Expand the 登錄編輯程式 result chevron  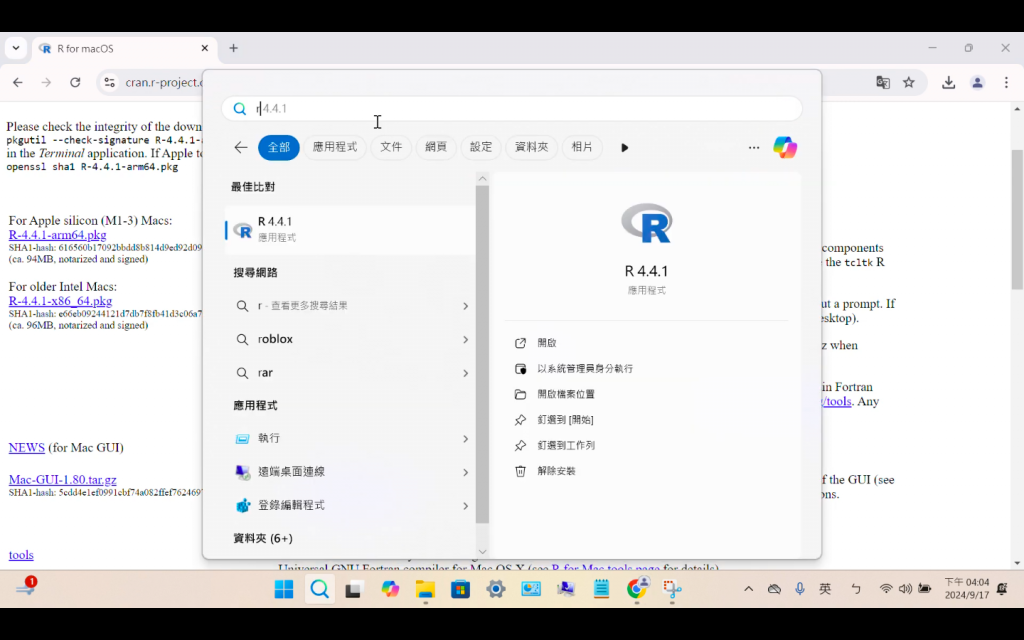pyautogui.click(x=466, y=505)
